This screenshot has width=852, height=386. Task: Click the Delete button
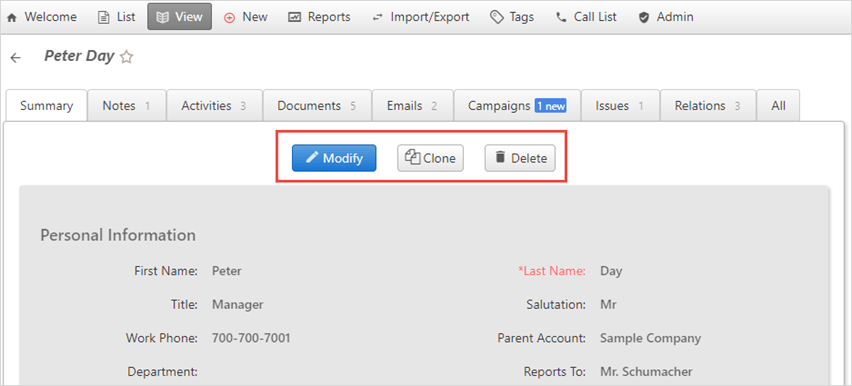click(520, 158)
